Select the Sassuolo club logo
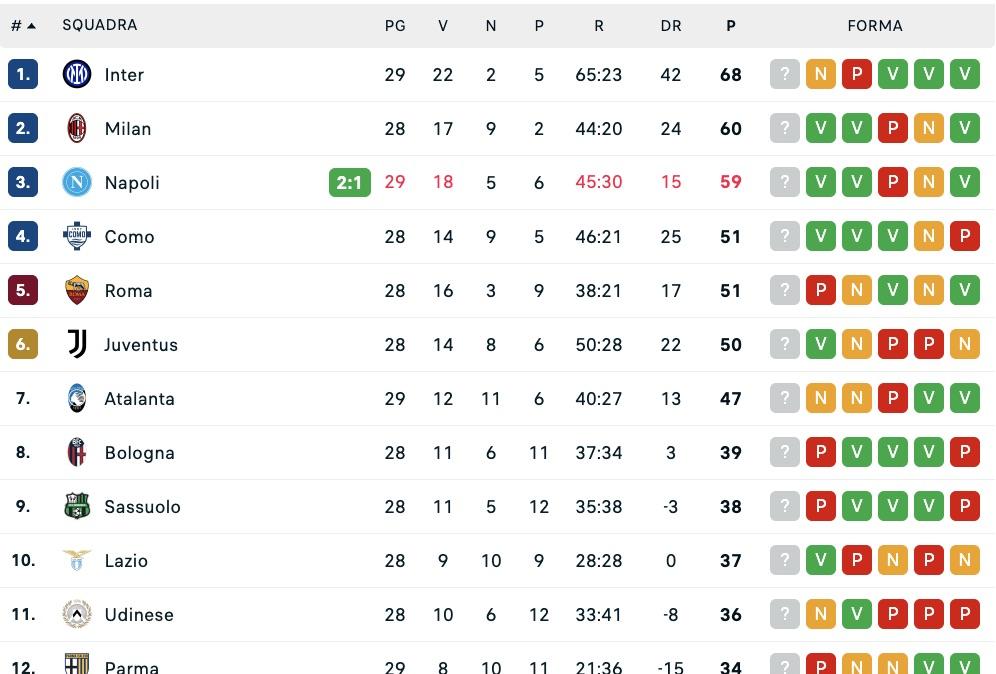 click(x=77, y=506)
